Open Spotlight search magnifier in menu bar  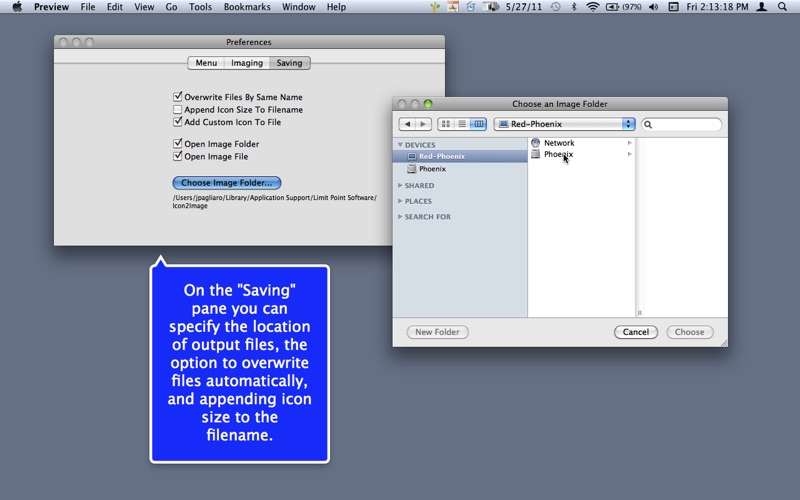click(x=782, y=7)
